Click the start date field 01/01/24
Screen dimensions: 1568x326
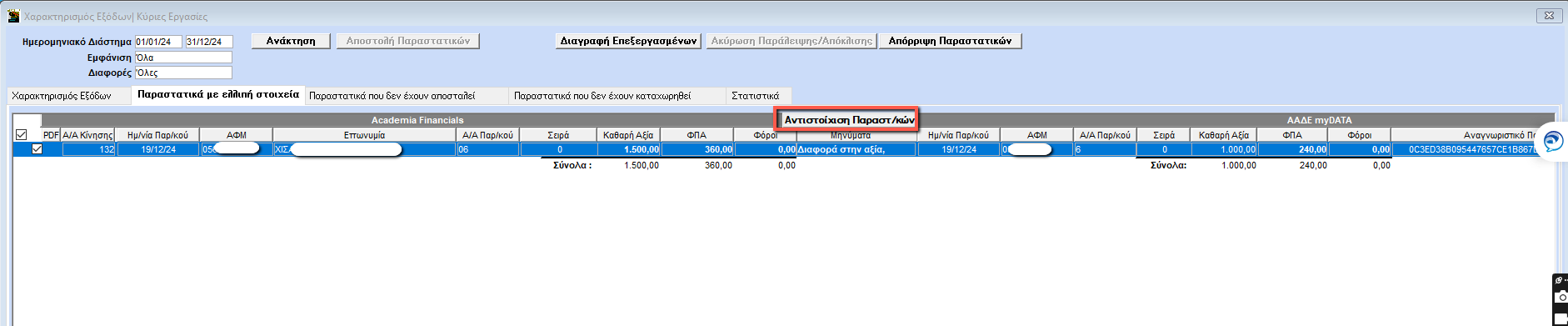[158, 42]
